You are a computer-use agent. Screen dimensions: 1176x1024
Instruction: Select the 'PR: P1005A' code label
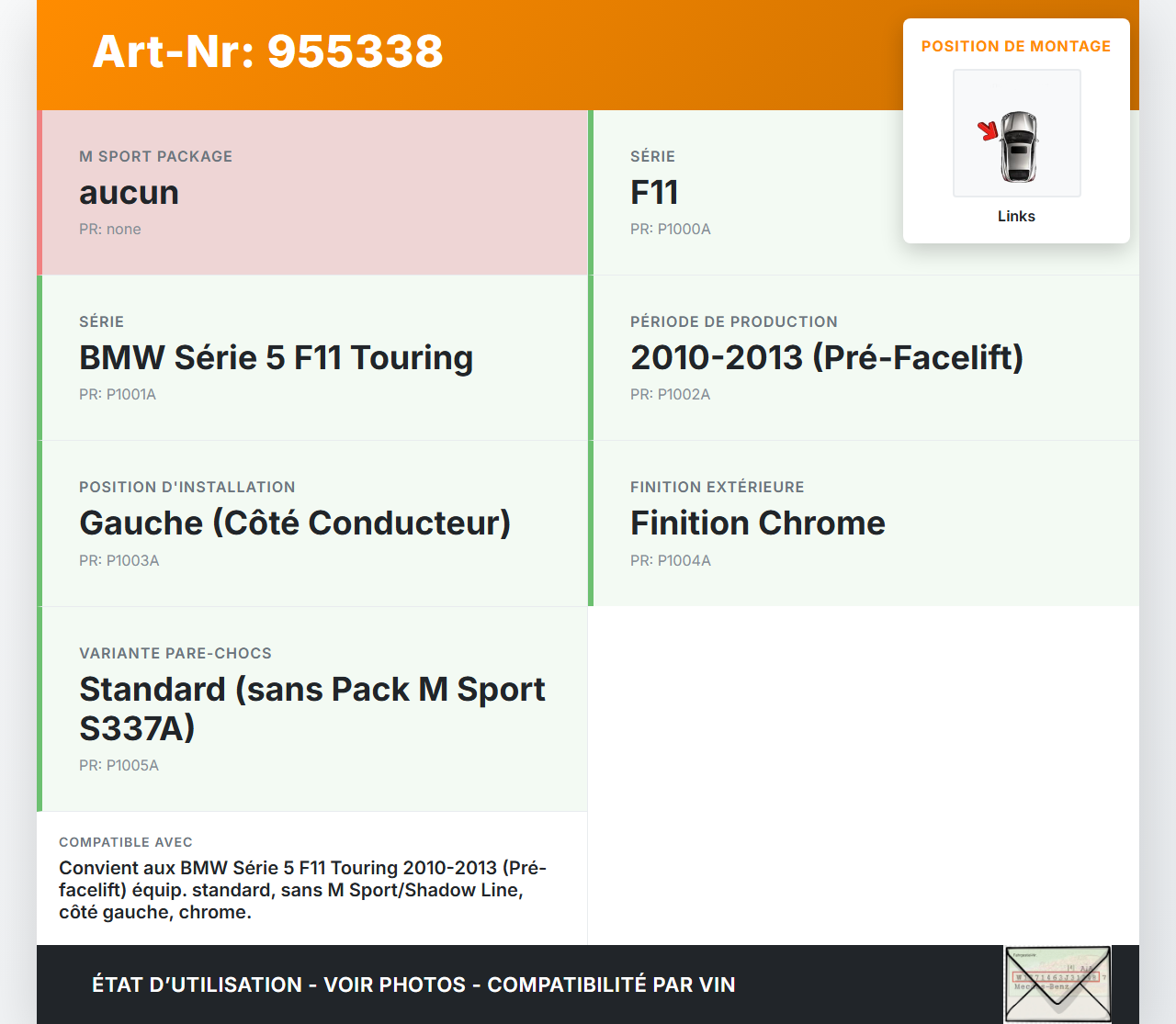pyautogui.click(x=119, y=766)
